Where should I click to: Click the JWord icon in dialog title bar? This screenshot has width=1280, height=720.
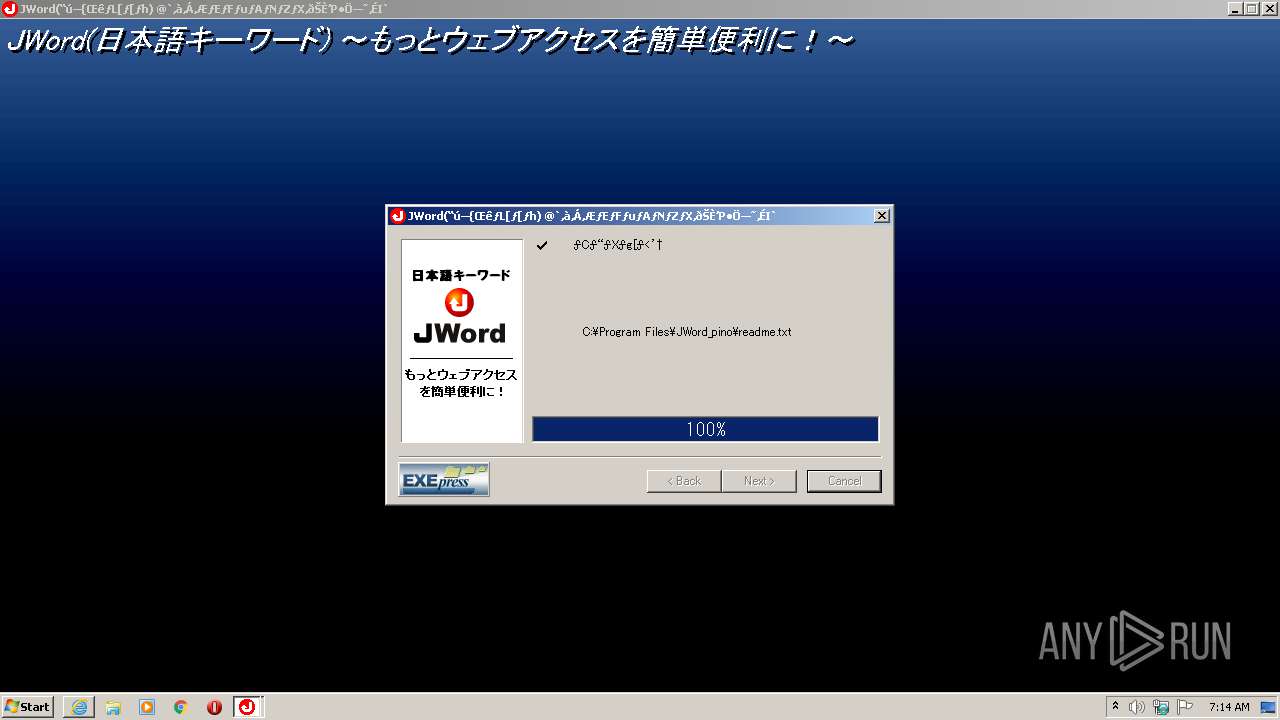(398, 216)
